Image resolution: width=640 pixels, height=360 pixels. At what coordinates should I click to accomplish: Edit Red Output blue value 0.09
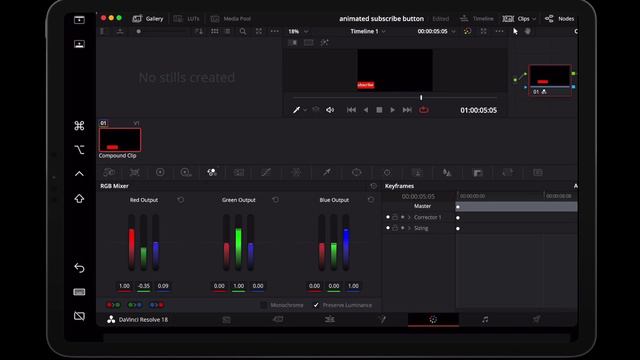pos(163,286)
